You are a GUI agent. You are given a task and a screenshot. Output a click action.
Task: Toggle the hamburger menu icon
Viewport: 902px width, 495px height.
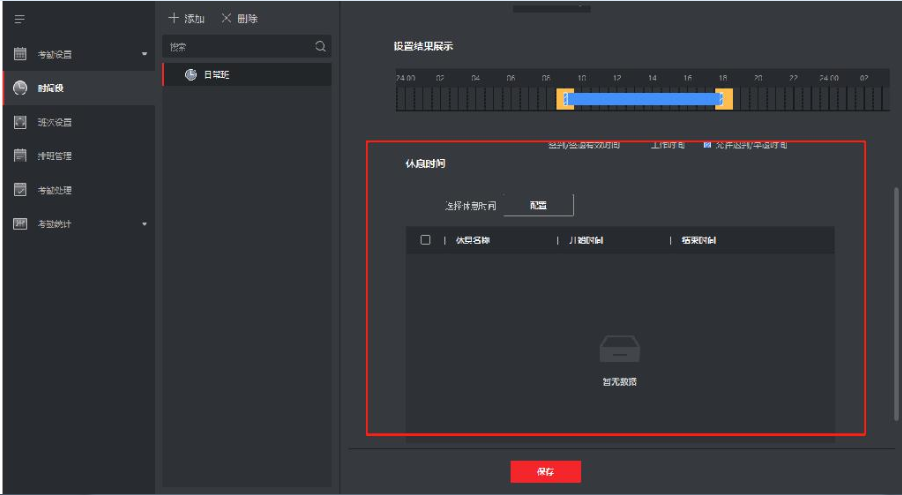pos(20,20)
